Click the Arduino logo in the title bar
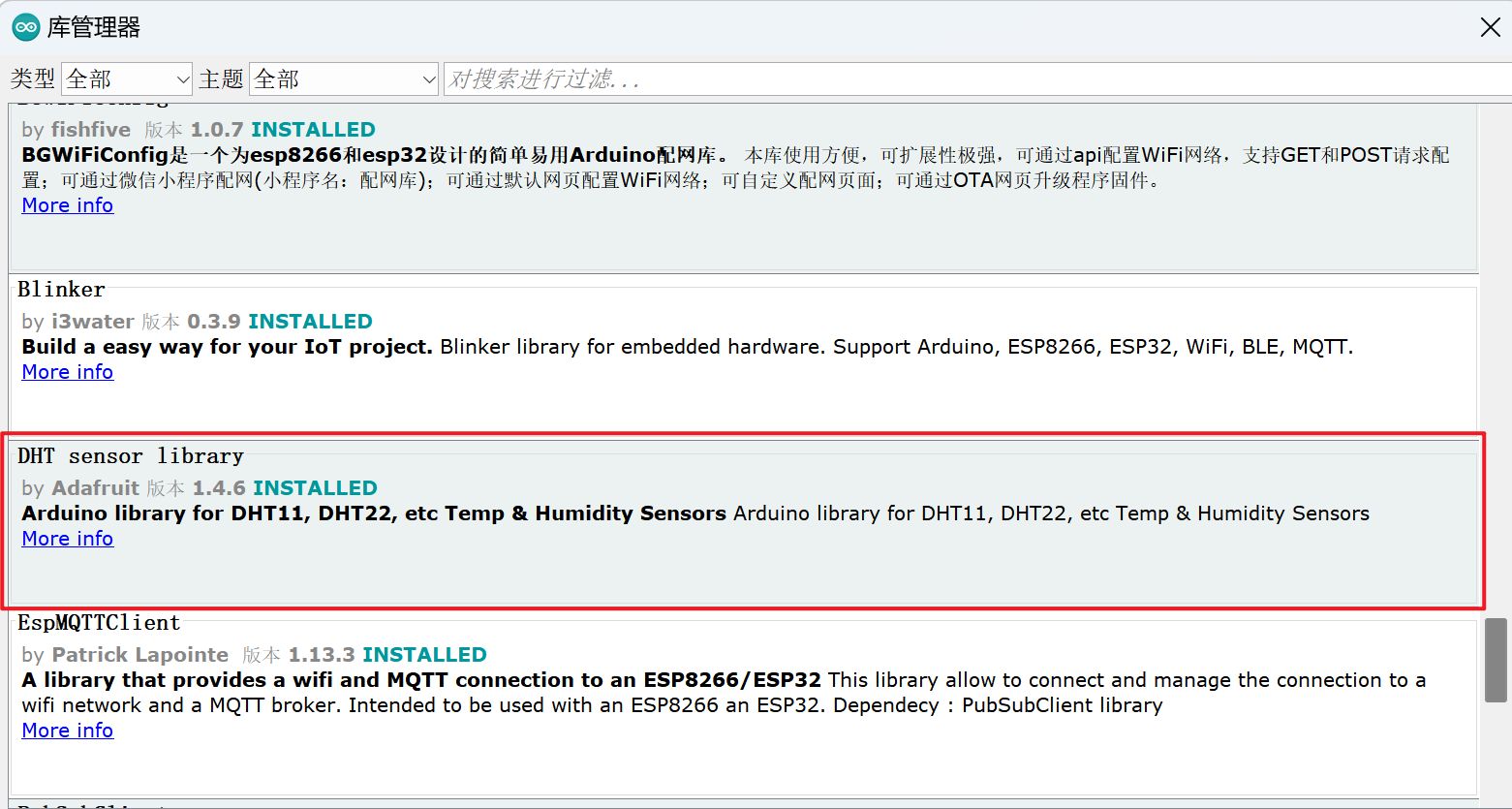The width and height of the screenshot is (1512, 809). pyautogui.click(x=25, y=27)
